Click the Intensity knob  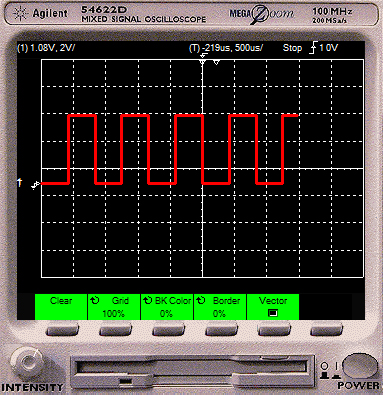pyautogui.click(x=27, y=363)
